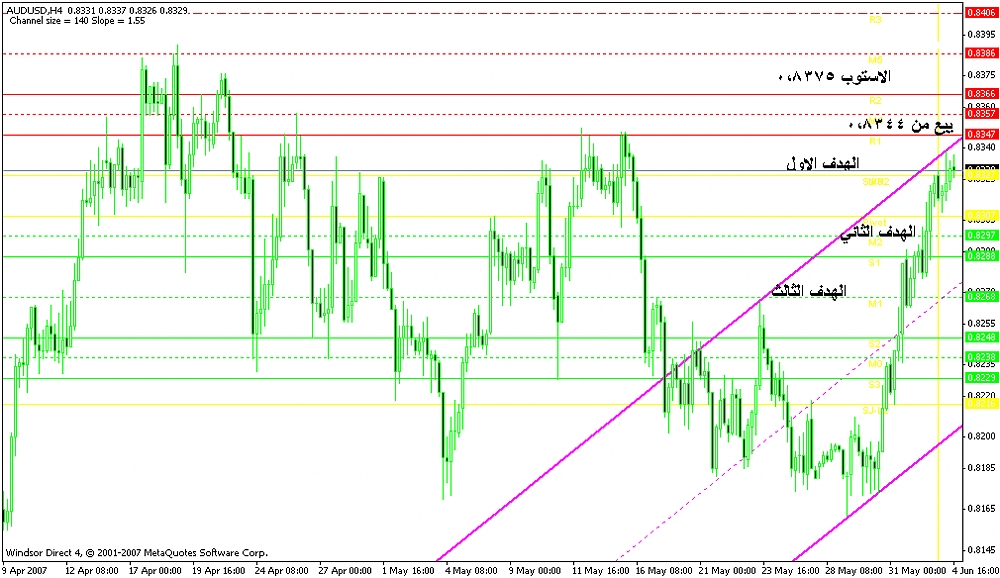Click the yellow M0 pivot level label
Viewport: 1000px width, 578px height.
point(875,364)
